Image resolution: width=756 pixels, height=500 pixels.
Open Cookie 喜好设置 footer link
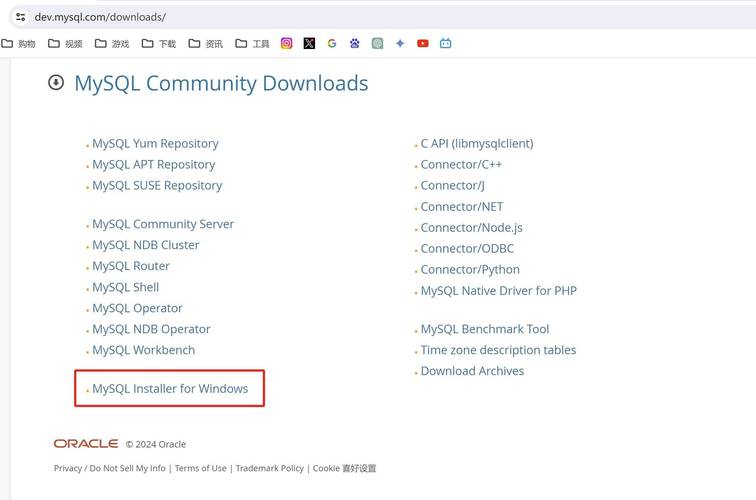pyautogui.click(x=344, y=468)
